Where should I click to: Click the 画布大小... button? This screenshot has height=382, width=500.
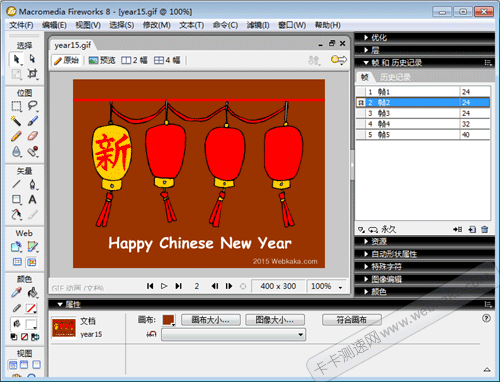pyautogui.click(x=211, y=320)
